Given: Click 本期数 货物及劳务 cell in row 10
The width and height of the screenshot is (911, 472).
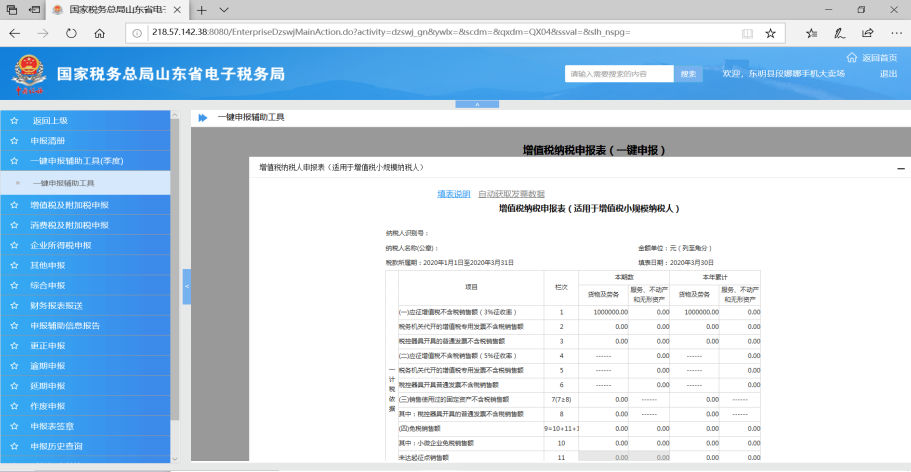Looking at the screenshot, I should pyautogui.click(x=603, y=443).
